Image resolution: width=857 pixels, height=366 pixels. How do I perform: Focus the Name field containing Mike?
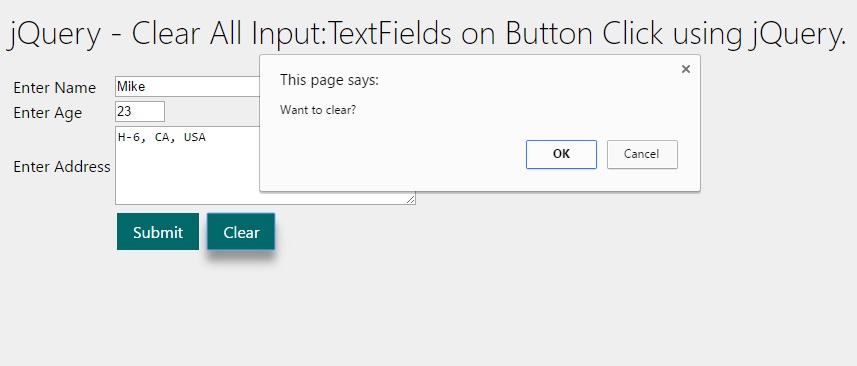187,86
